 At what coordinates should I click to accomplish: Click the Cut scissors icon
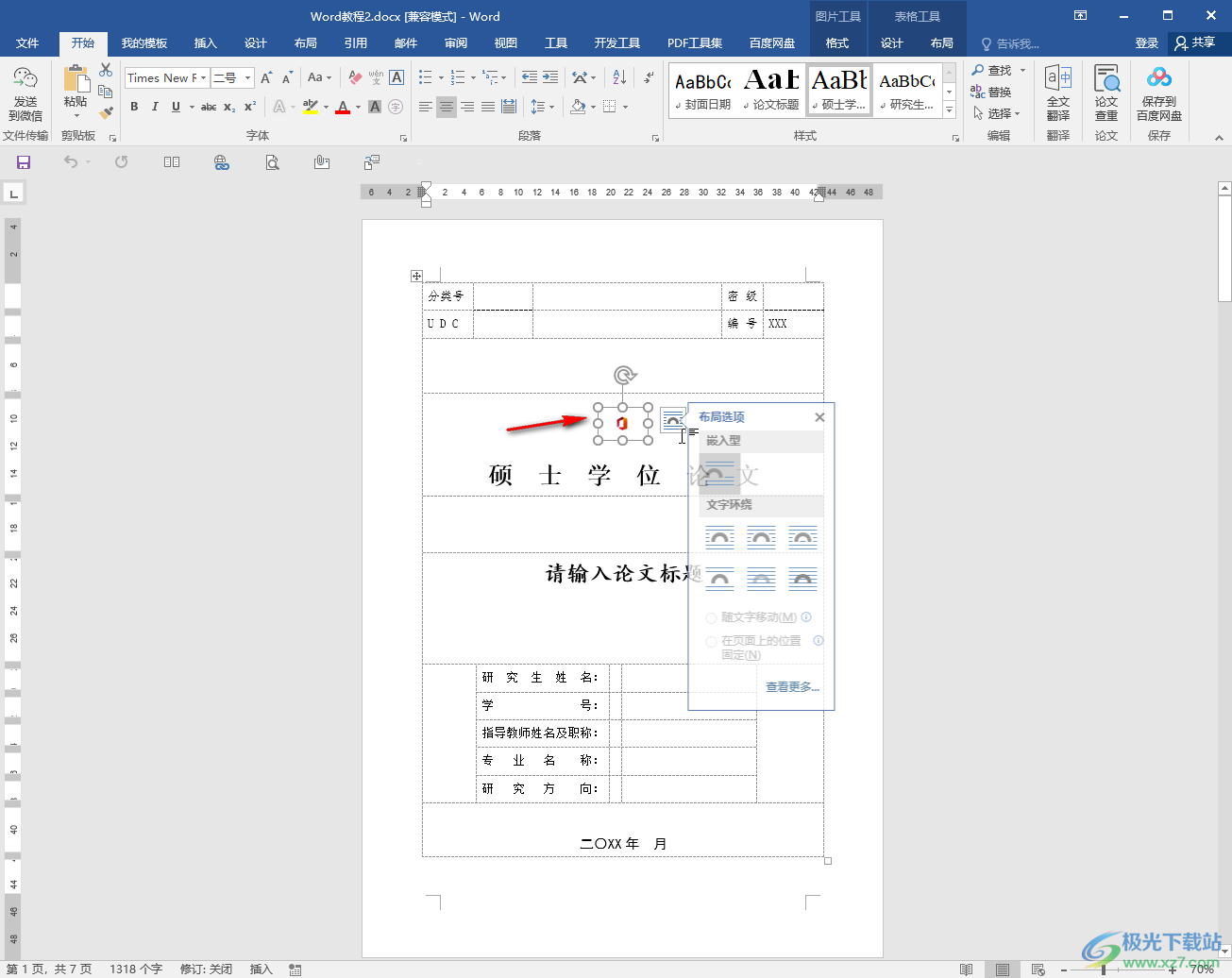(x=106, y=71)
